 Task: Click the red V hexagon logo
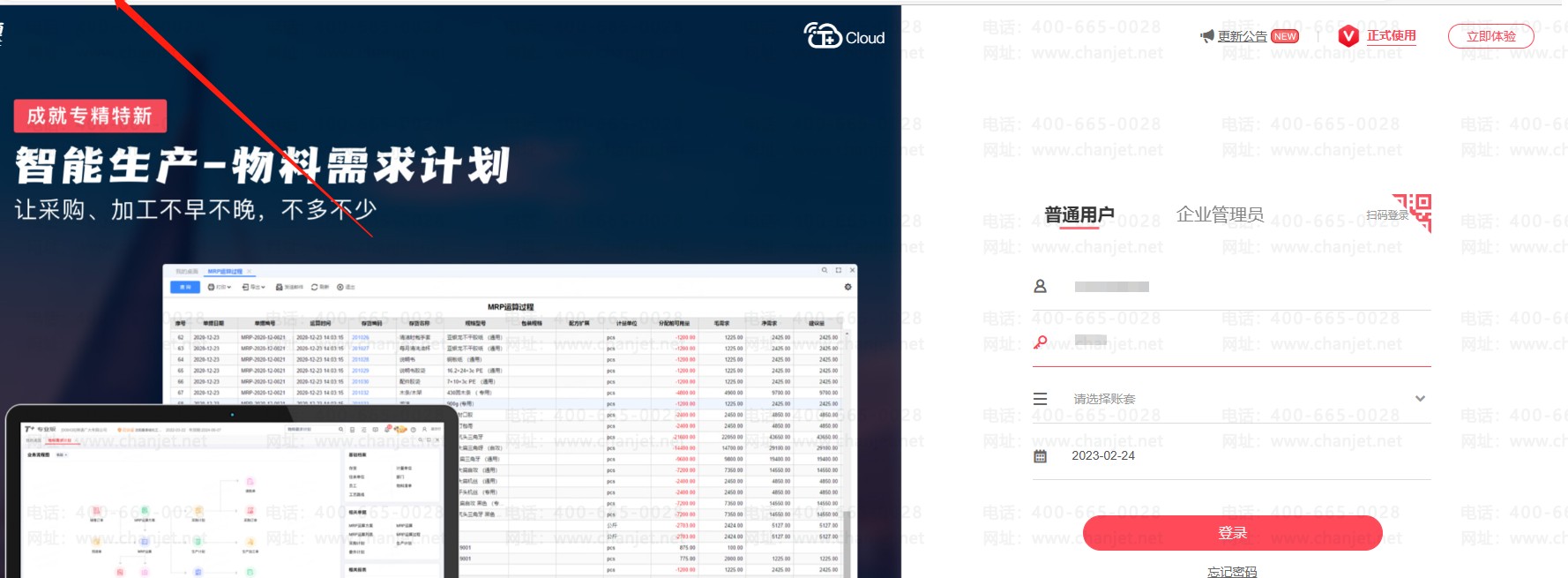(1348, 36)
